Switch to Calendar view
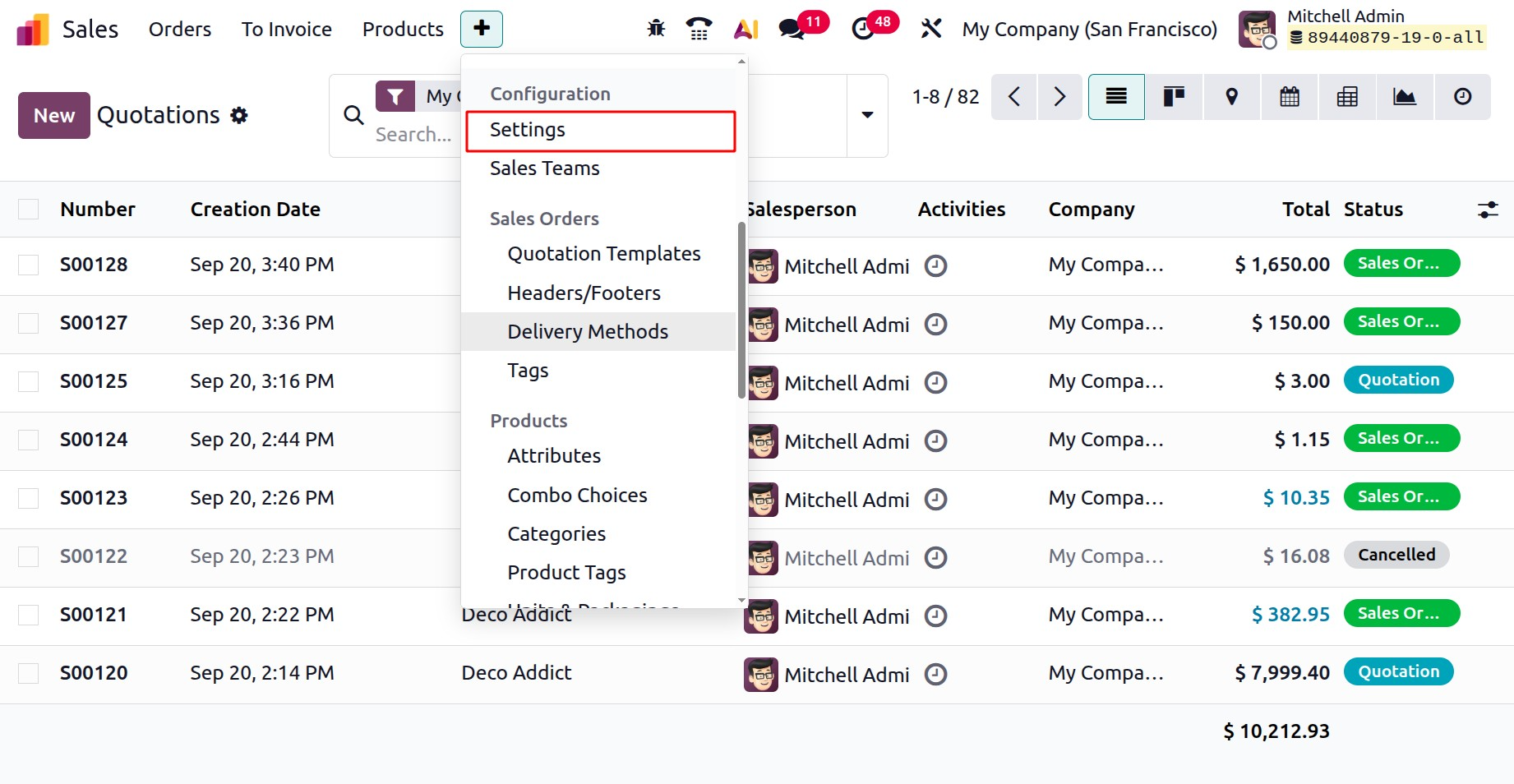Screen dimensions: 1514x784 coord(1290,97)
